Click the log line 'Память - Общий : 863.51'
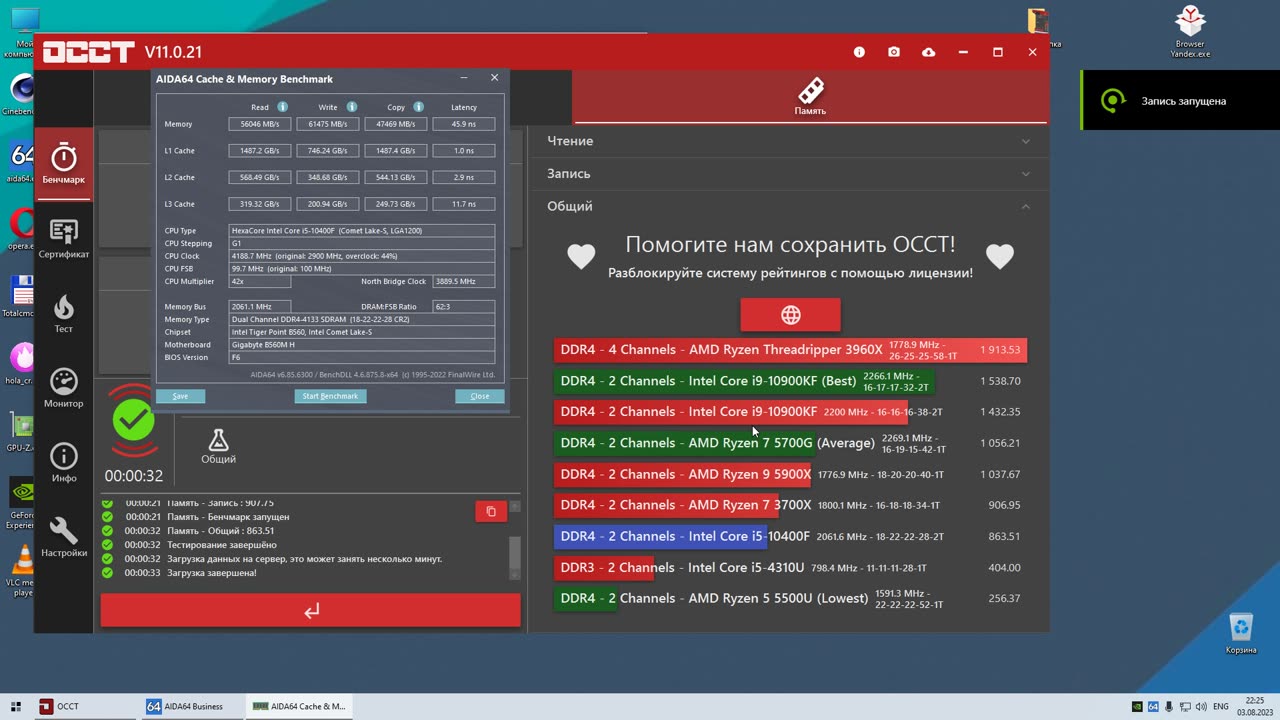The height and width of the screenshot is (720, 1280). coord(221,531)
